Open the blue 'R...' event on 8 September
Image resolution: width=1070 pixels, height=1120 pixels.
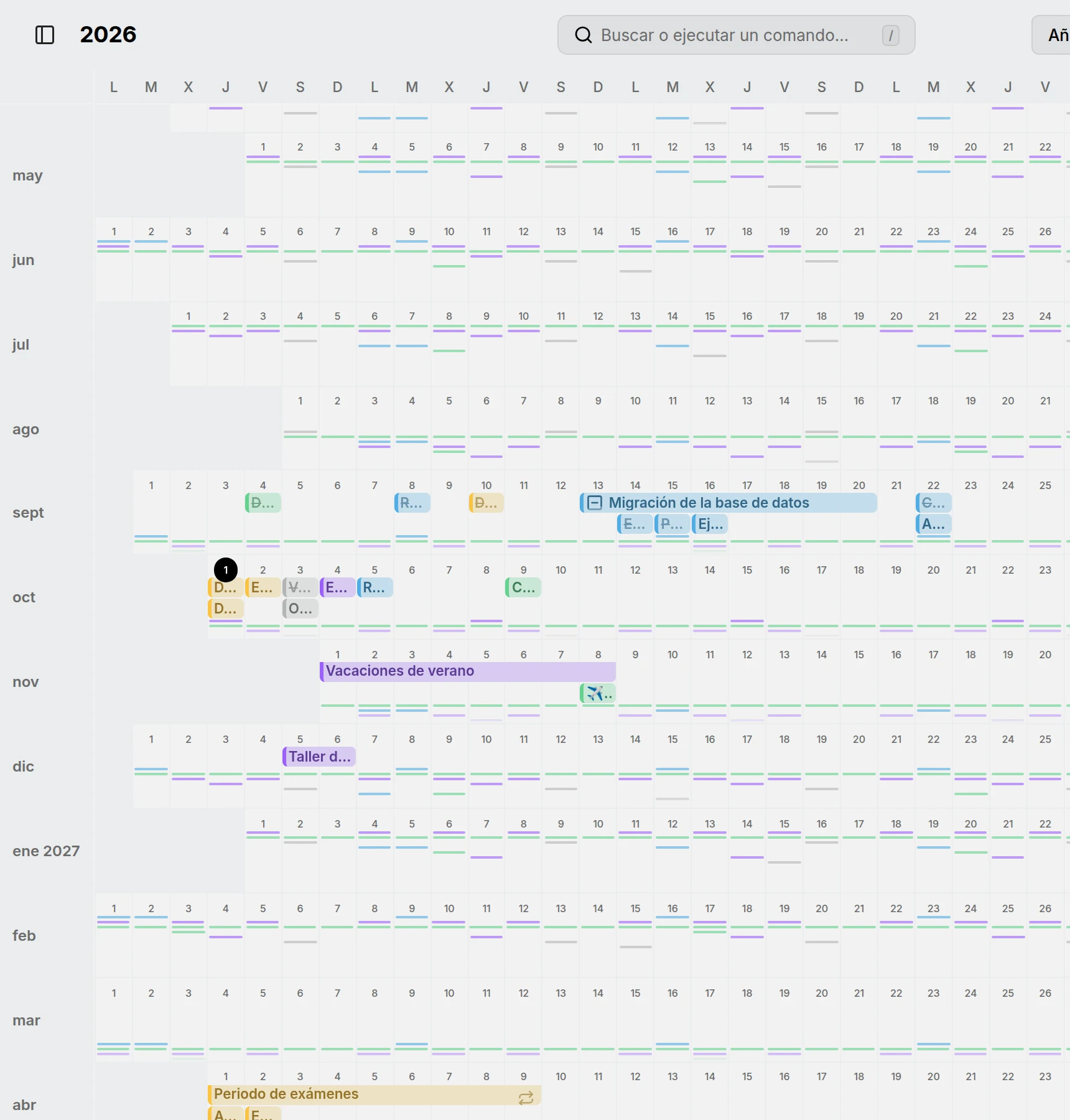point(412,503)
